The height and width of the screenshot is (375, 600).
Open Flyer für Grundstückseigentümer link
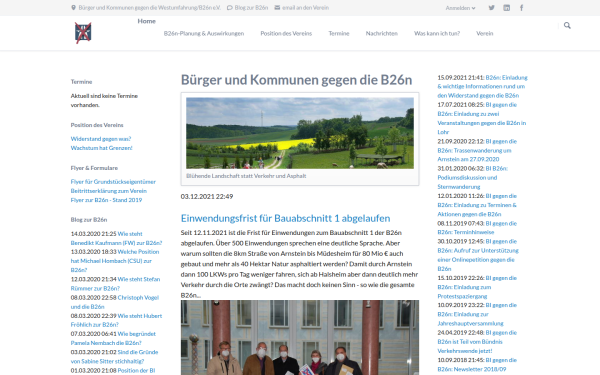click(x=113, y=182)
